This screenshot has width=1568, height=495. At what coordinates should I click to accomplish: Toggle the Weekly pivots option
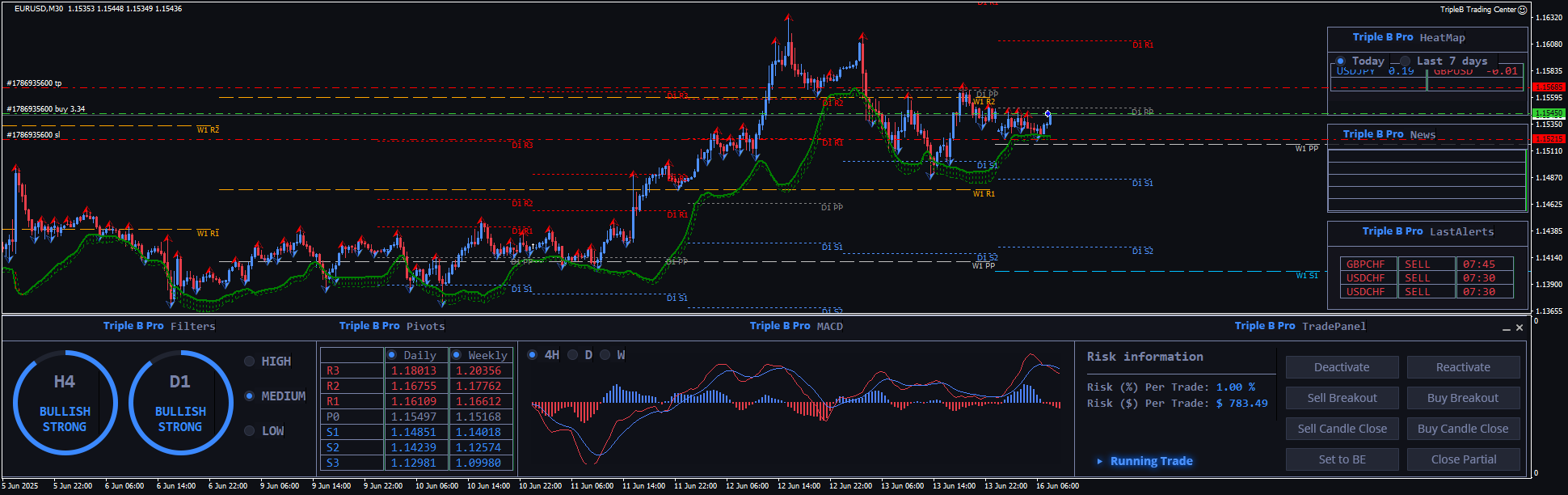pyautogui.click(x=457, y=355)
